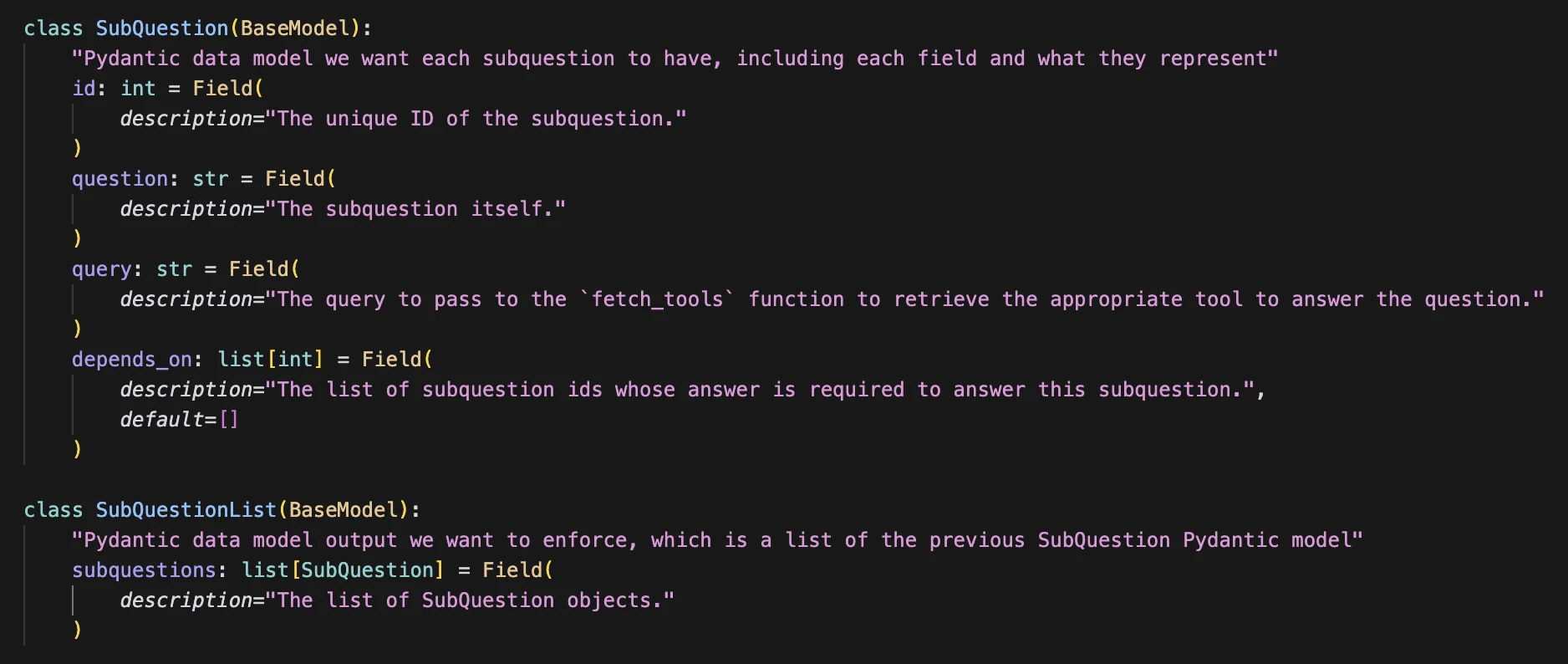The width and height of the screenshot is (1568, 664).
Task: Click the "The unique ID of the subquestion." string
Action: 476,119
